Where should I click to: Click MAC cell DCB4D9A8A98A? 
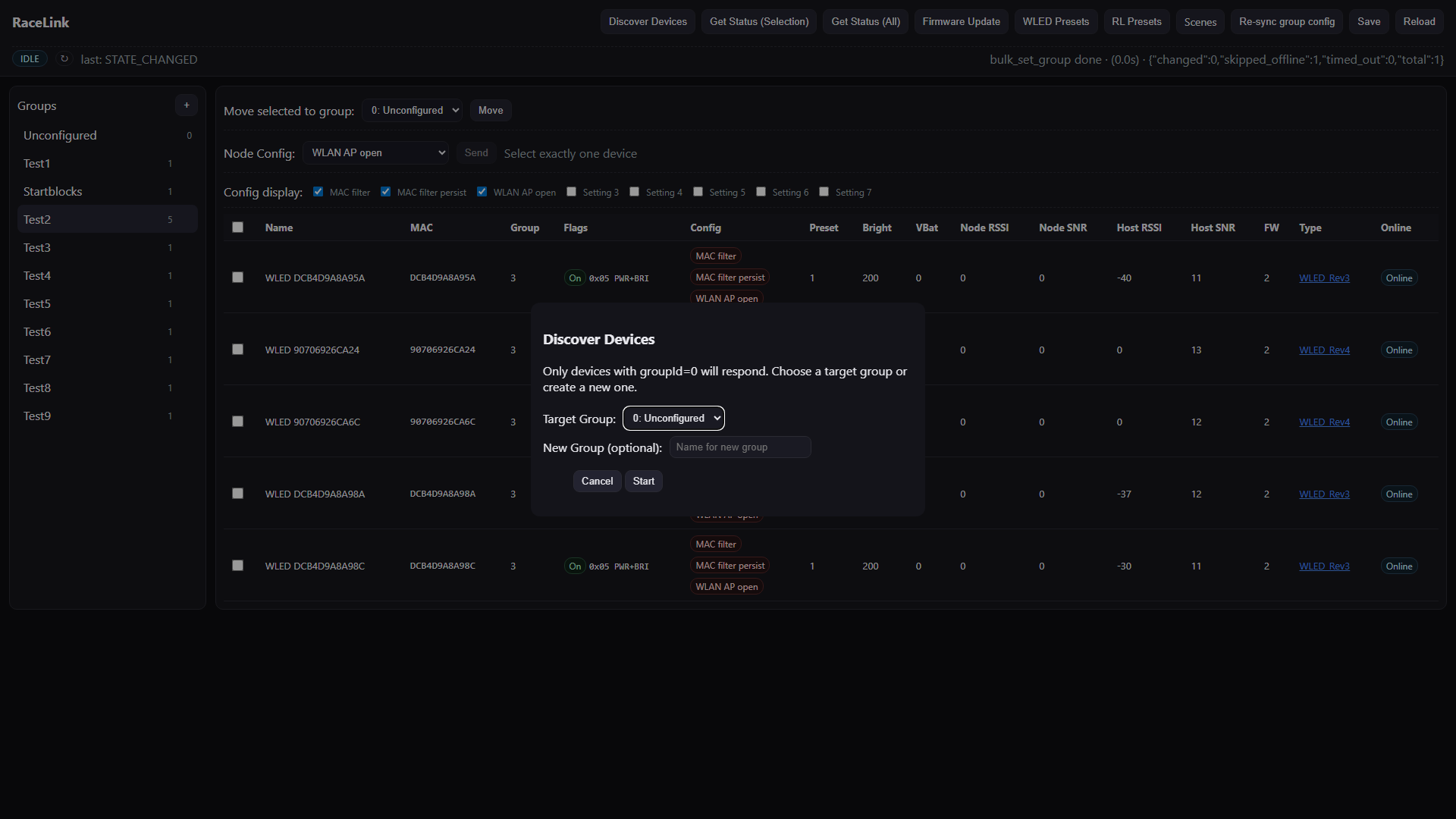tap(443, 494)
